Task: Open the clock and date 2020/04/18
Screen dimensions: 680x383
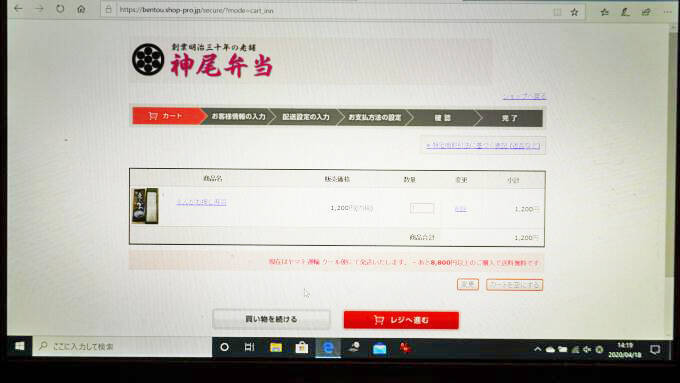Action: pyautogui.click(x=624, y=350)
